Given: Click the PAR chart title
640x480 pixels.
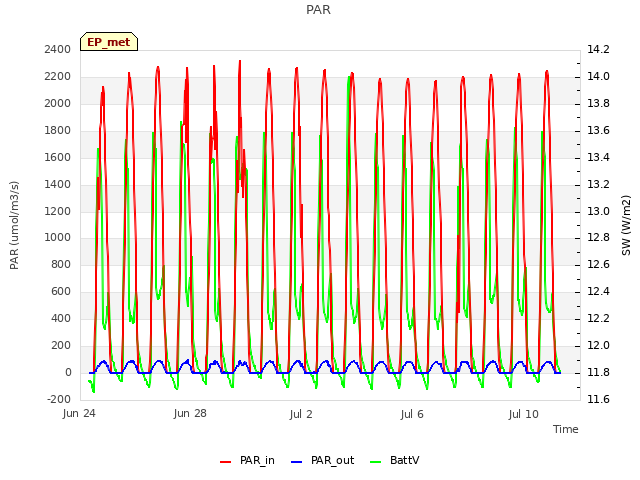Looking at the screenshot, I should coord(318,9).
